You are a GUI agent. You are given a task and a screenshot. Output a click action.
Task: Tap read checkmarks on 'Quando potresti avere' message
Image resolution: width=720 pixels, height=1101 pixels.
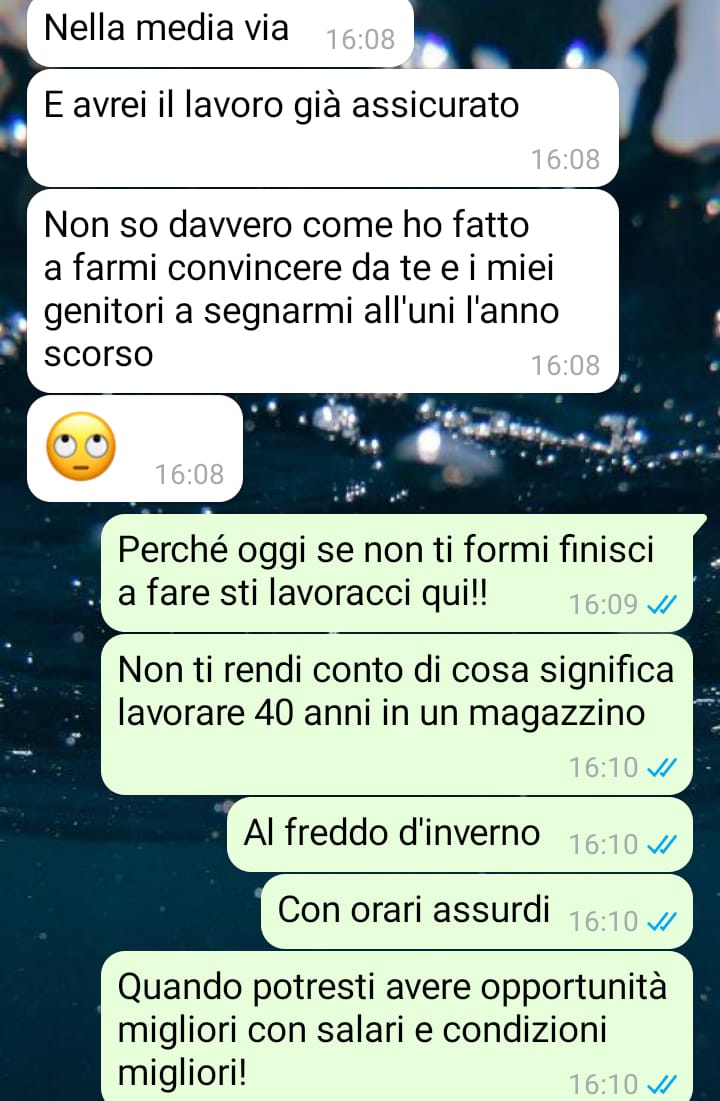[x=662, y=1084]
